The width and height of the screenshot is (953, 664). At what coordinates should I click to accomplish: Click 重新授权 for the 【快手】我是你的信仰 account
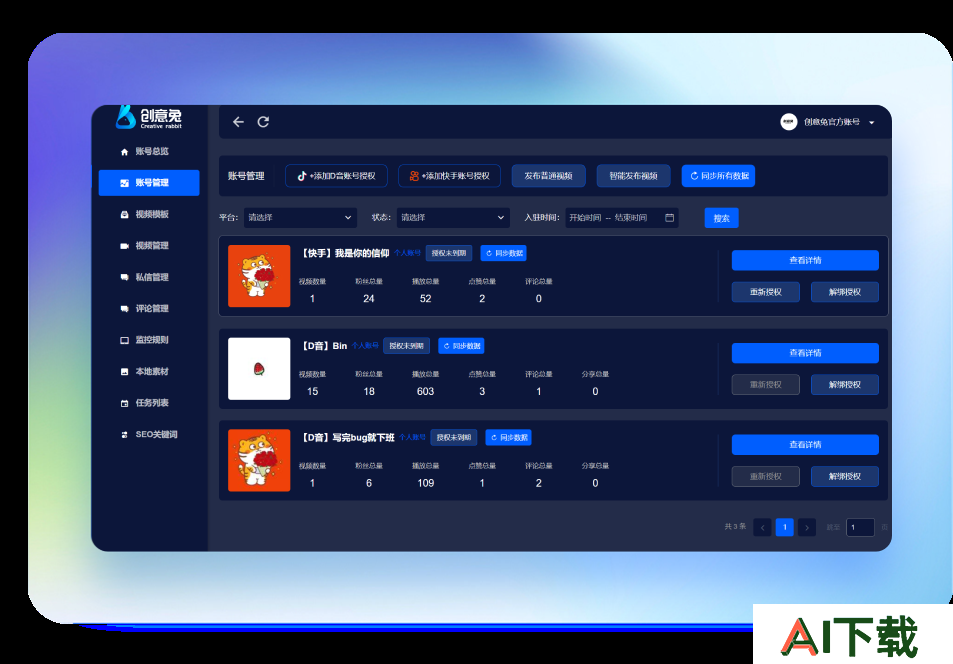tap(765, 292)
